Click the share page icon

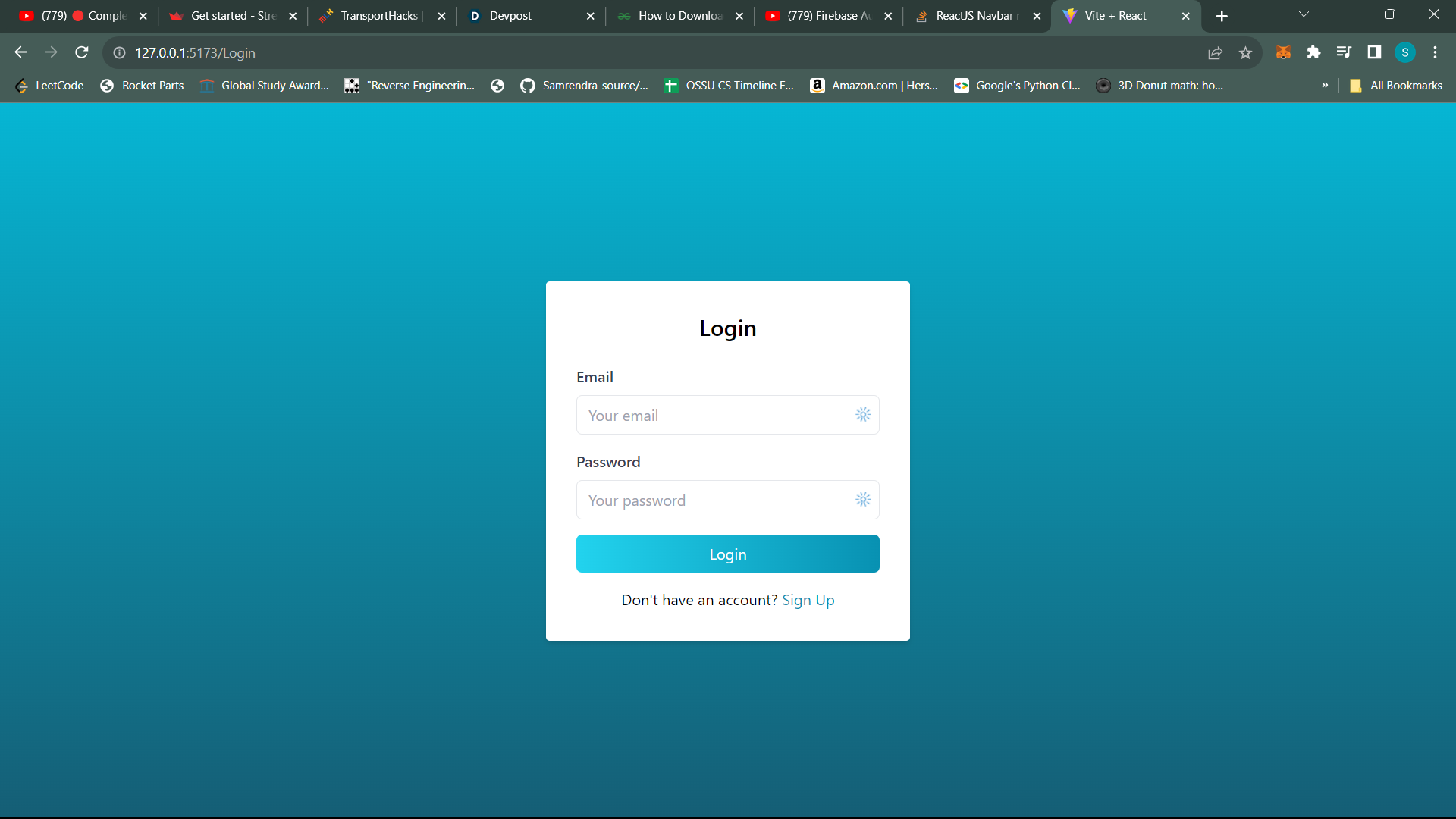(1215, 52)
